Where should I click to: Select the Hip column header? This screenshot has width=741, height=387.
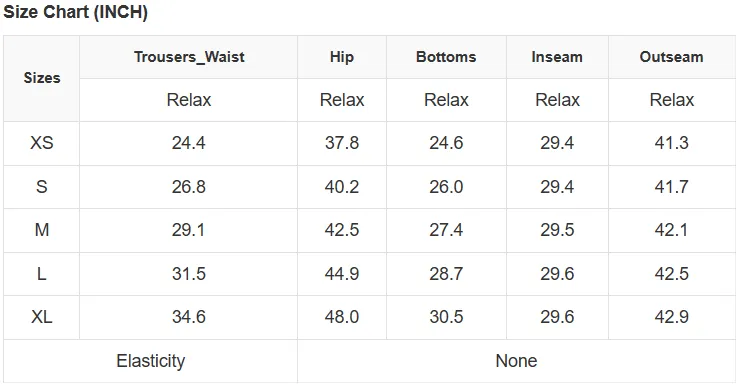(x=342, y=57)
